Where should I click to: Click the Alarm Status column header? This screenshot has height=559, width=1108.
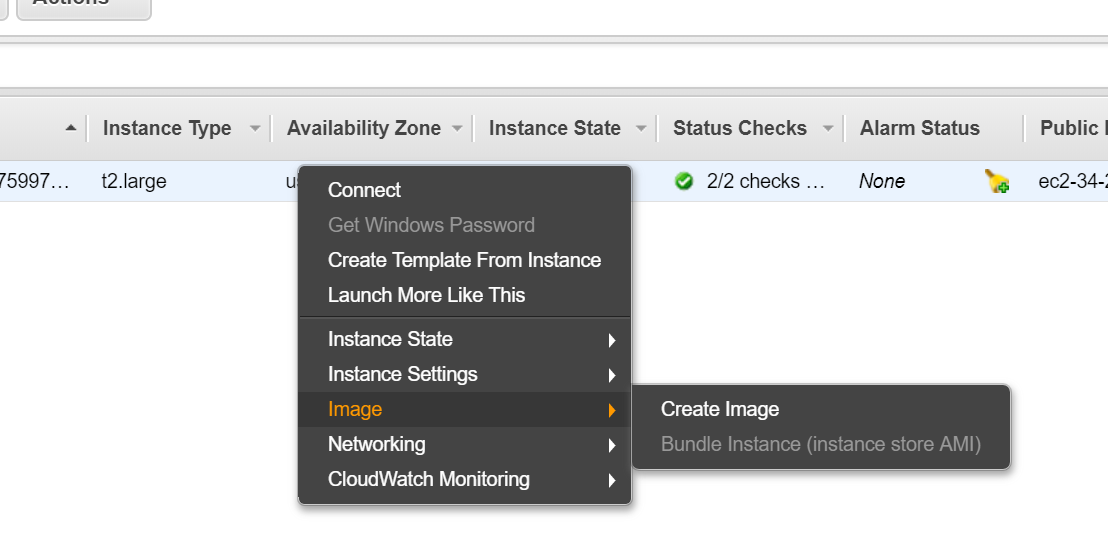(919, 128)
